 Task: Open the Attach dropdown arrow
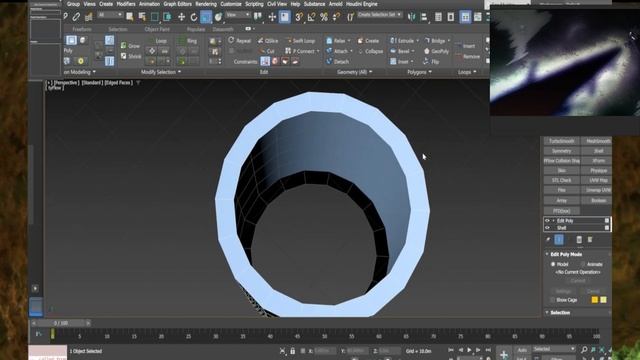coord(351,51)
